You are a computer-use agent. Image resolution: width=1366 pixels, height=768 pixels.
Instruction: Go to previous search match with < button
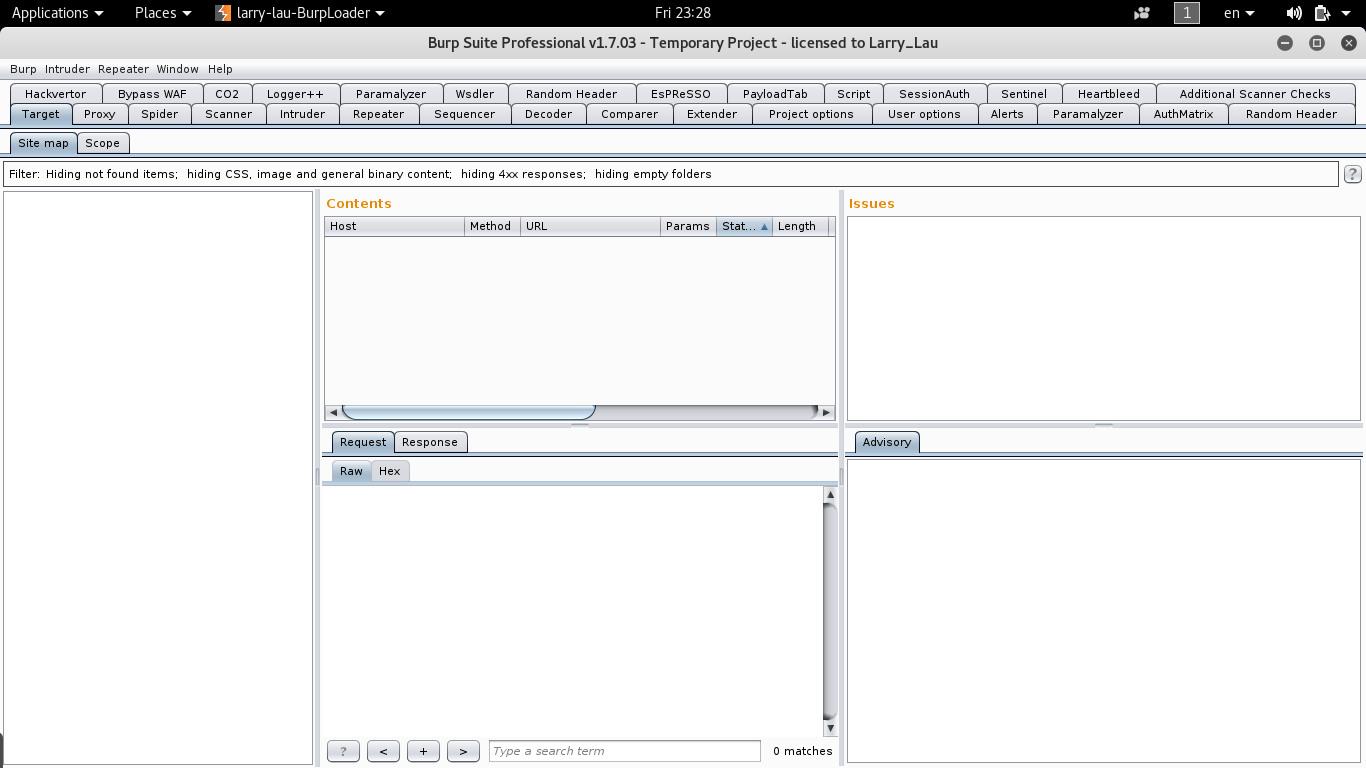click(x=383, y=751)
